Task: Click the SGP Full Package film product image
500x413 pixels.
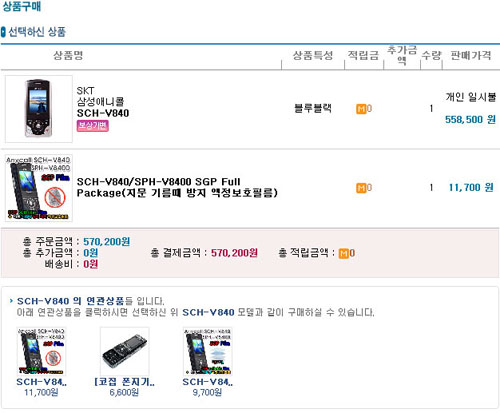Action: [x=39, y=188]
